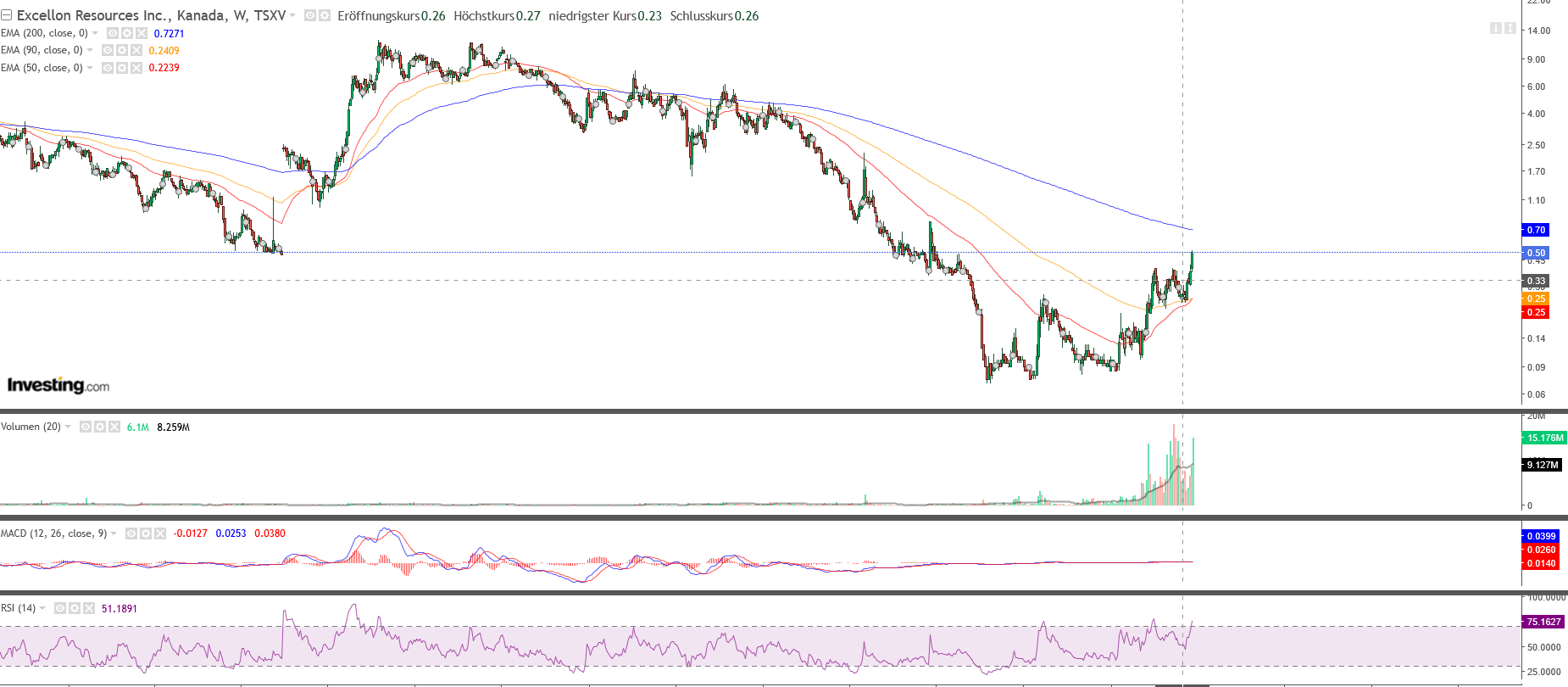
Task: Click the move pane down arrow
Action: point(1496,28)
